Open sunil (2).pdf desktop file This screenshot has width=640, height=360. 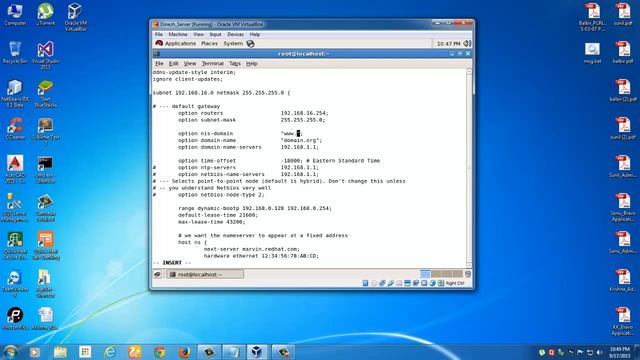623,129
